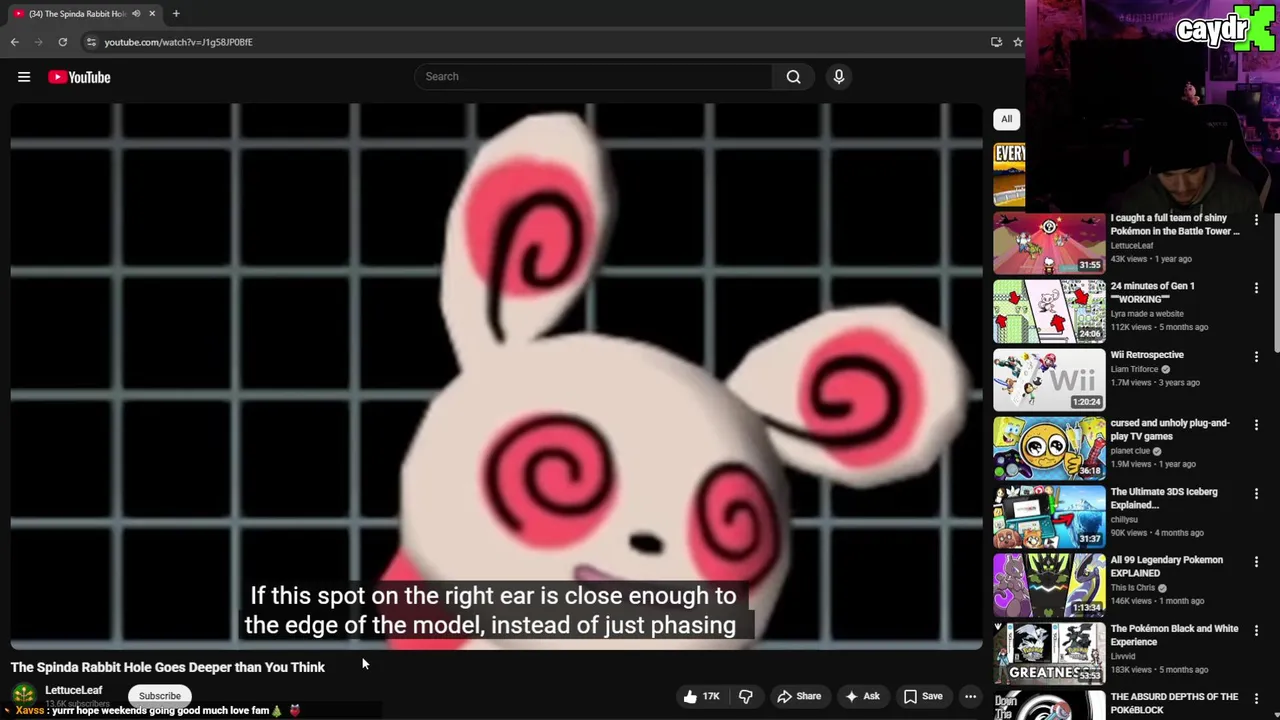This screenshot has width=1280, height=720.
Task: Open 'cursed and unholy plug-and-play' thumbnail
Action: pyautogui.click(x=1049, y=448)
